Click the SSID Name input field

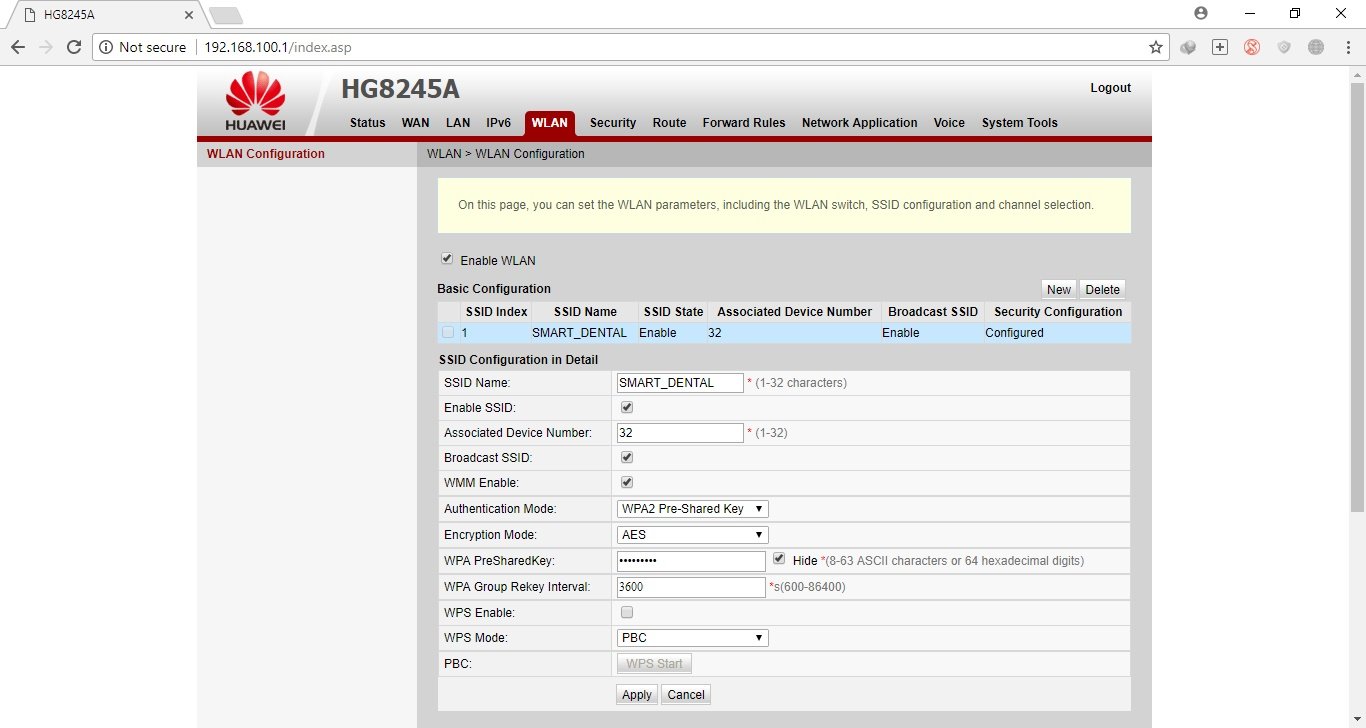680,383
